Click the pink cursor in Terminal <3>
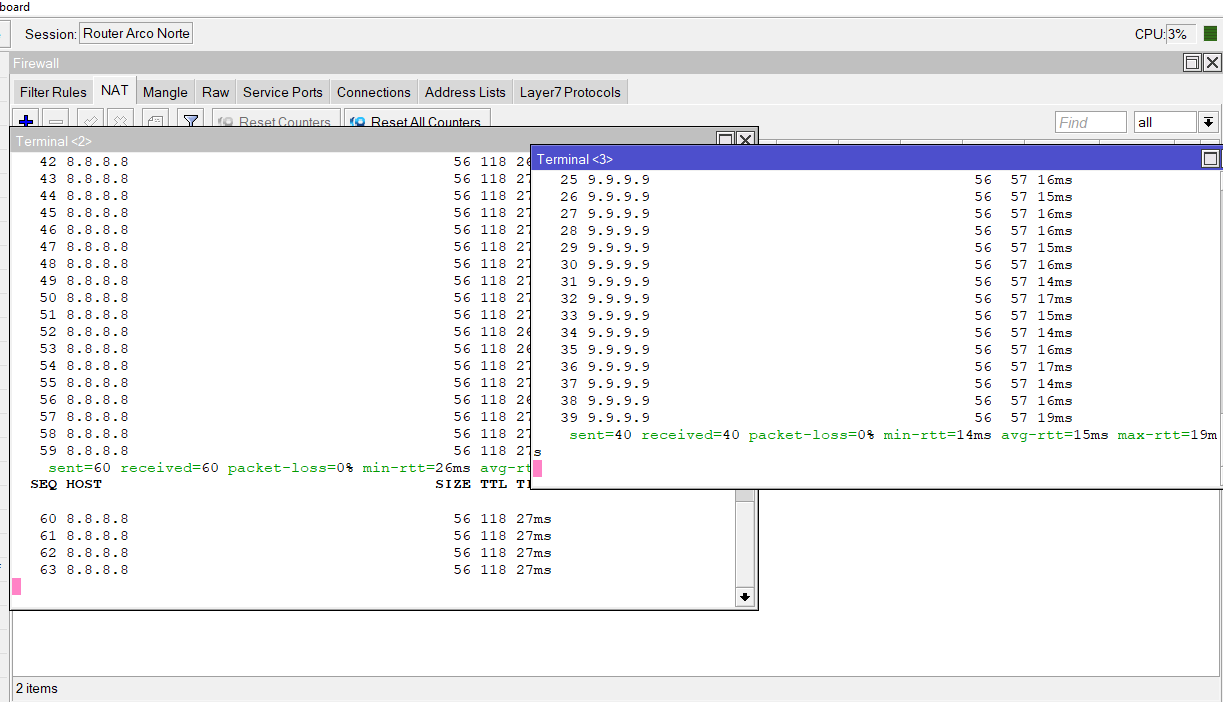This screenshot has width=1223, height=702. click(537, 468)
